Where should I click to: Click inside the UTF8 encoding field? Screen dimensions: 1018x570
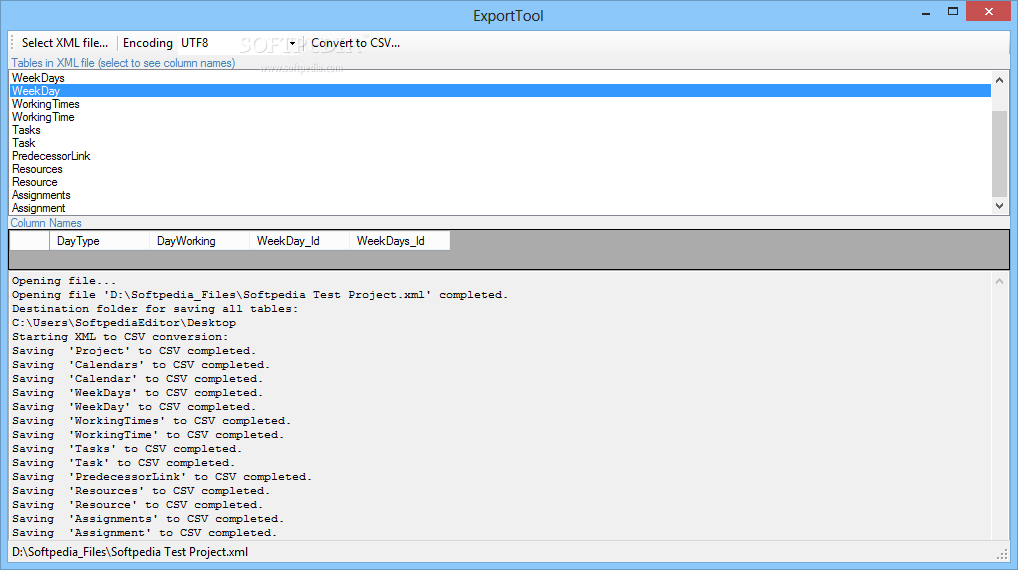coord(232,43)
